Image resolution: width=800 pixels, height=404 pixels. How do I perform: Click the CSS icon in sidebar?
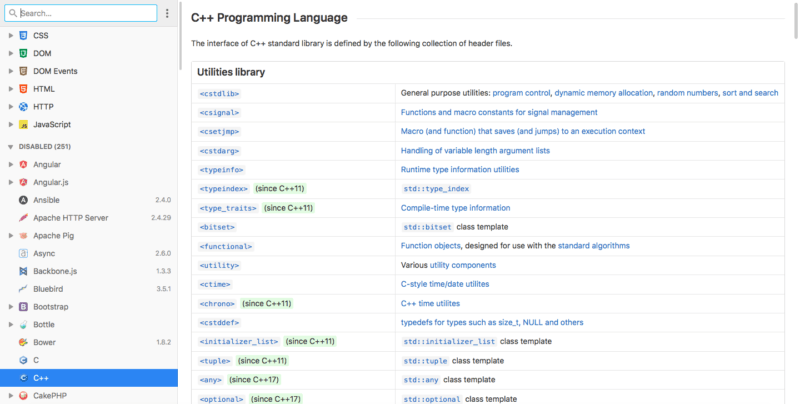[23, 35]
